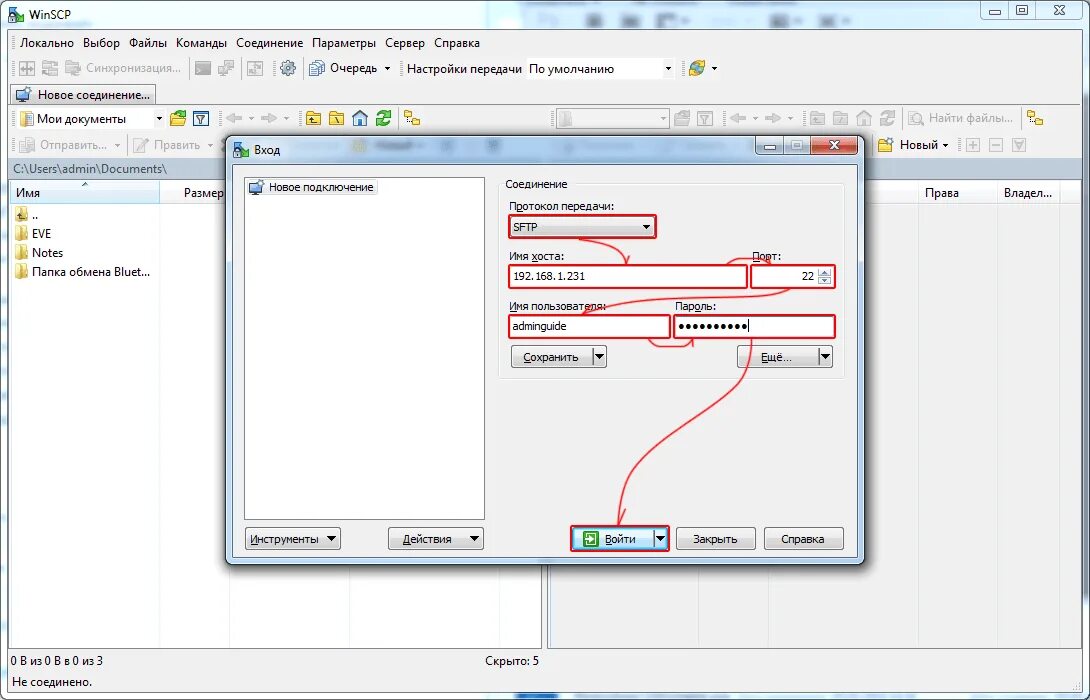Open the Соединение menu
1090x700 pixels.
270,42
